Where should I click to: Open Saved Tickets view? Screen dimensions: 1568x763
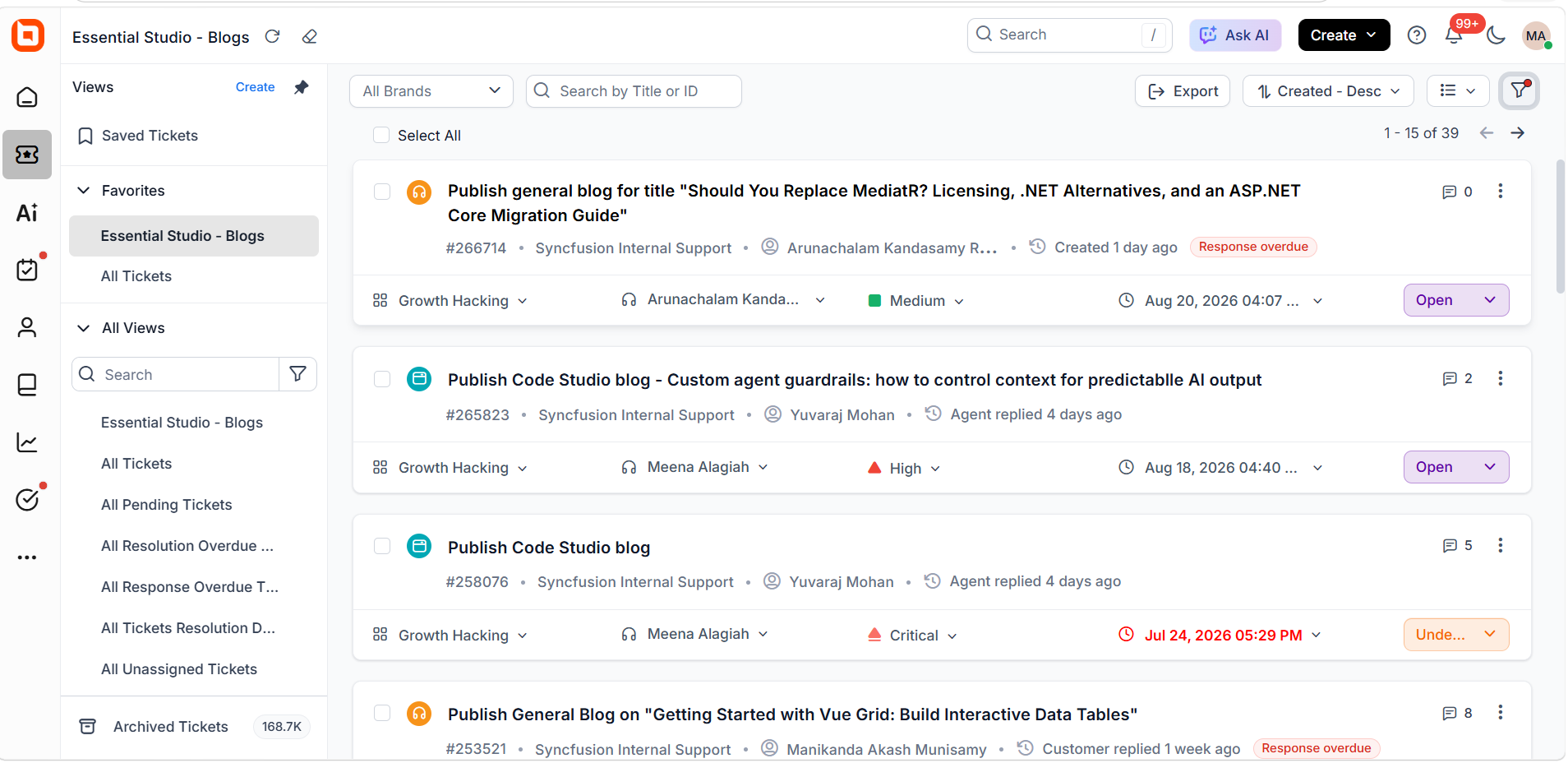pyautogui.click(x=150, y=136)
